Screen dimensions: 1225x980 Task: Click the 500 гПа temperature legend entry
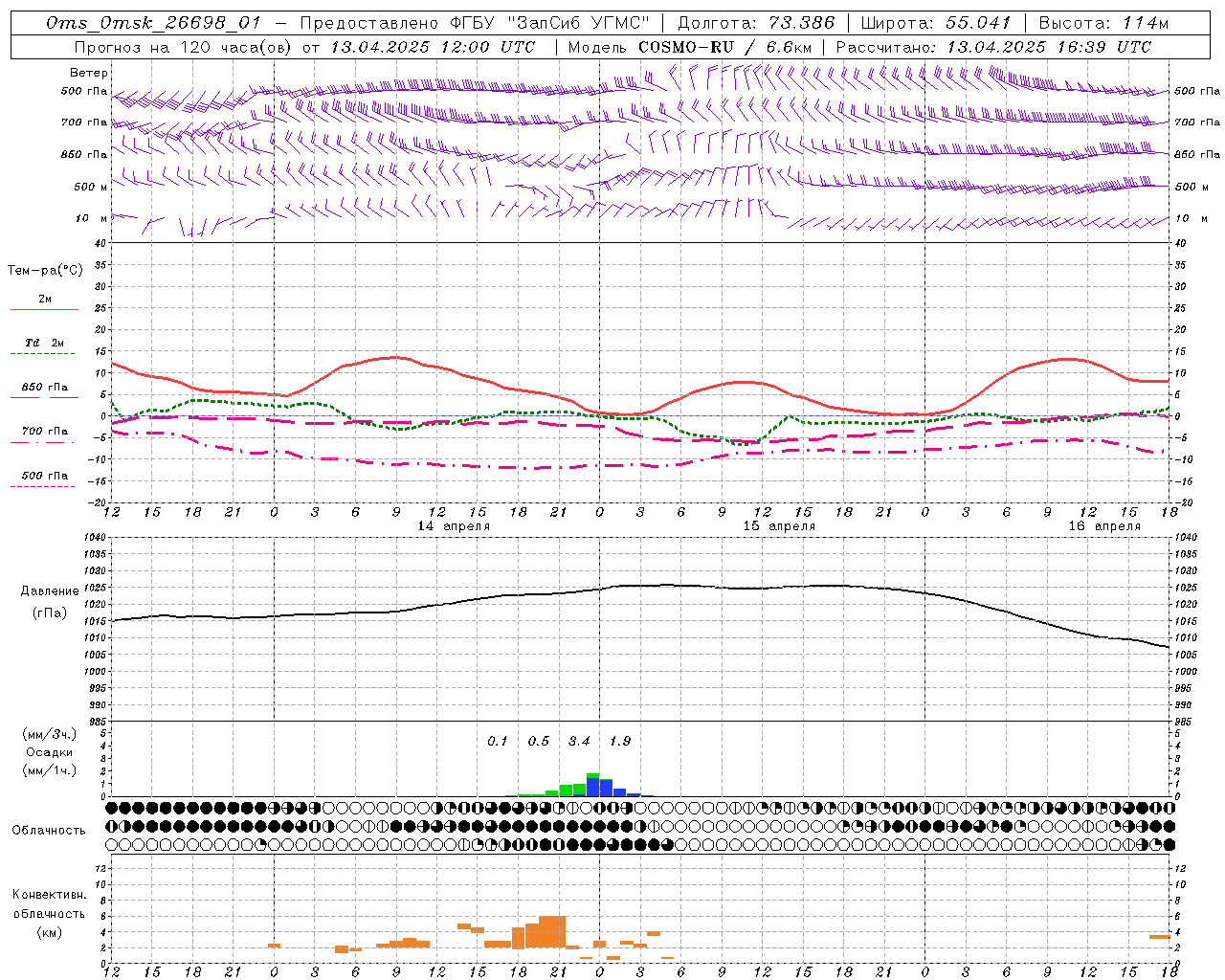(x=44, y=476)
